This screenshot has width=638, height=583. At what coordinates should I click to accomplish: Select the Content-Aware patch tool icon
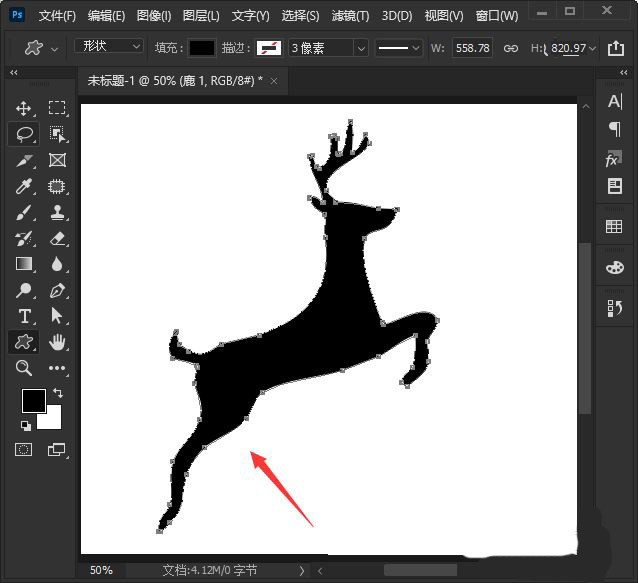57,186
